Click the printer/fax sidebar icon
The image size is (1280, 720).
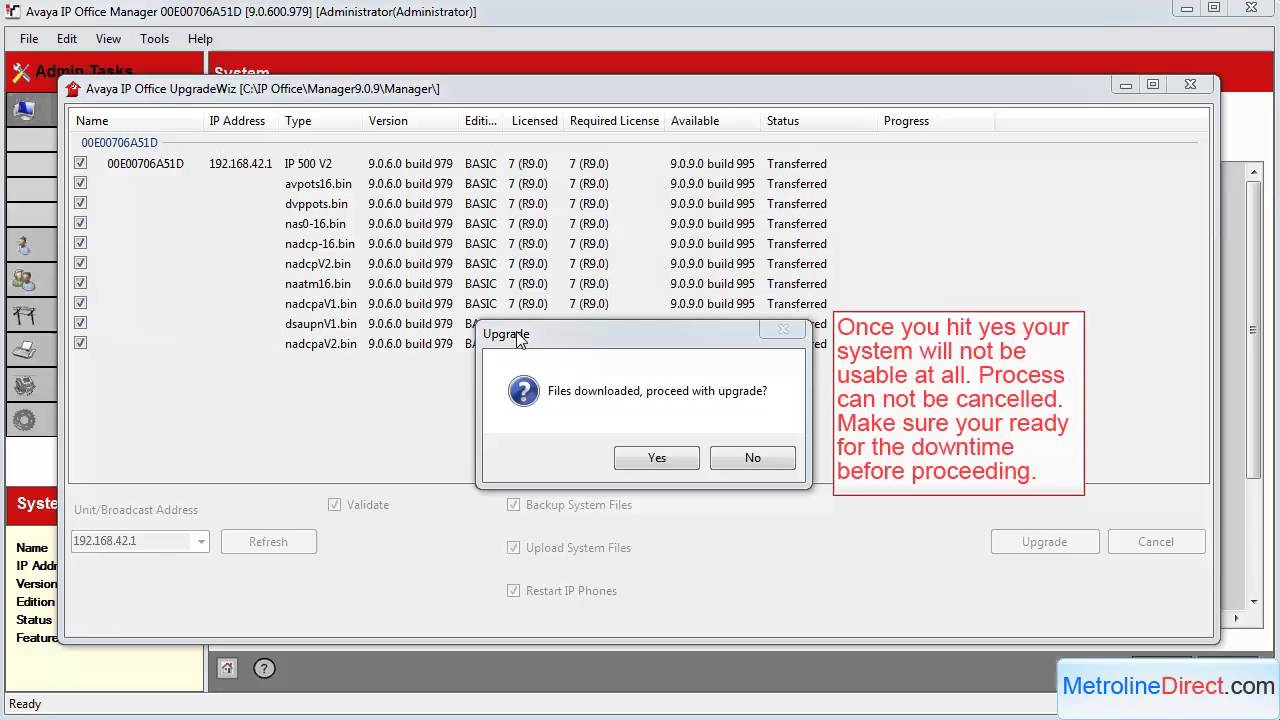coord(24,350)
